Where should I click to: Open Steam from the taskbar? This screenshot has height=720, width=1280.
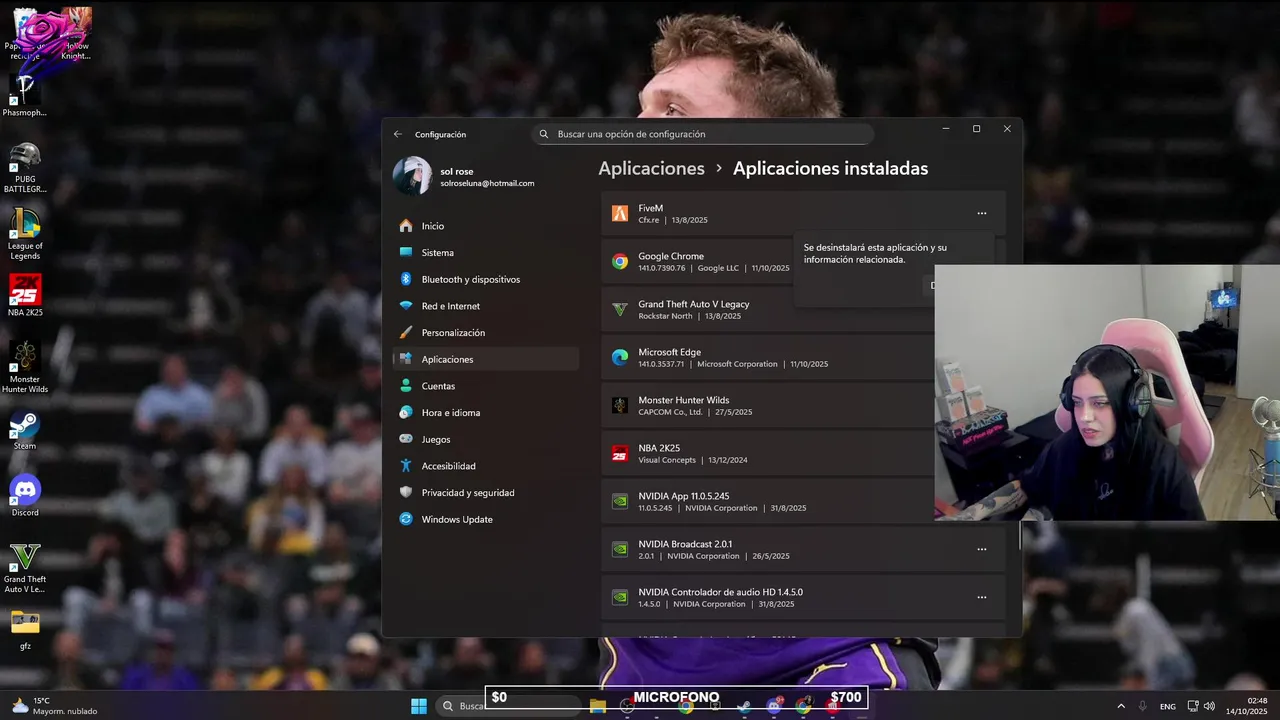[744, 706]
